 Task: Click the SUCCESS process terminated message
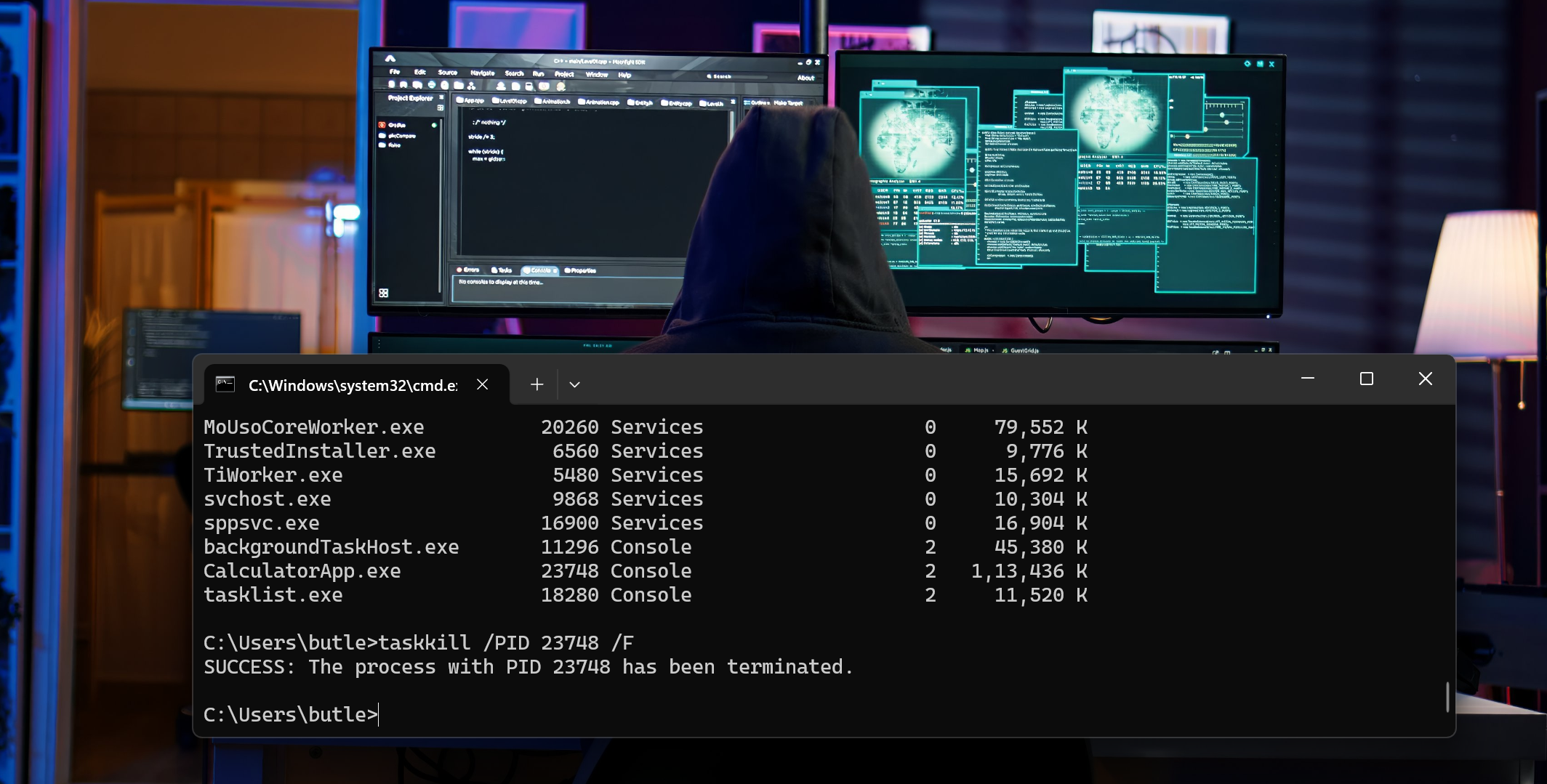tap(528, 667)
